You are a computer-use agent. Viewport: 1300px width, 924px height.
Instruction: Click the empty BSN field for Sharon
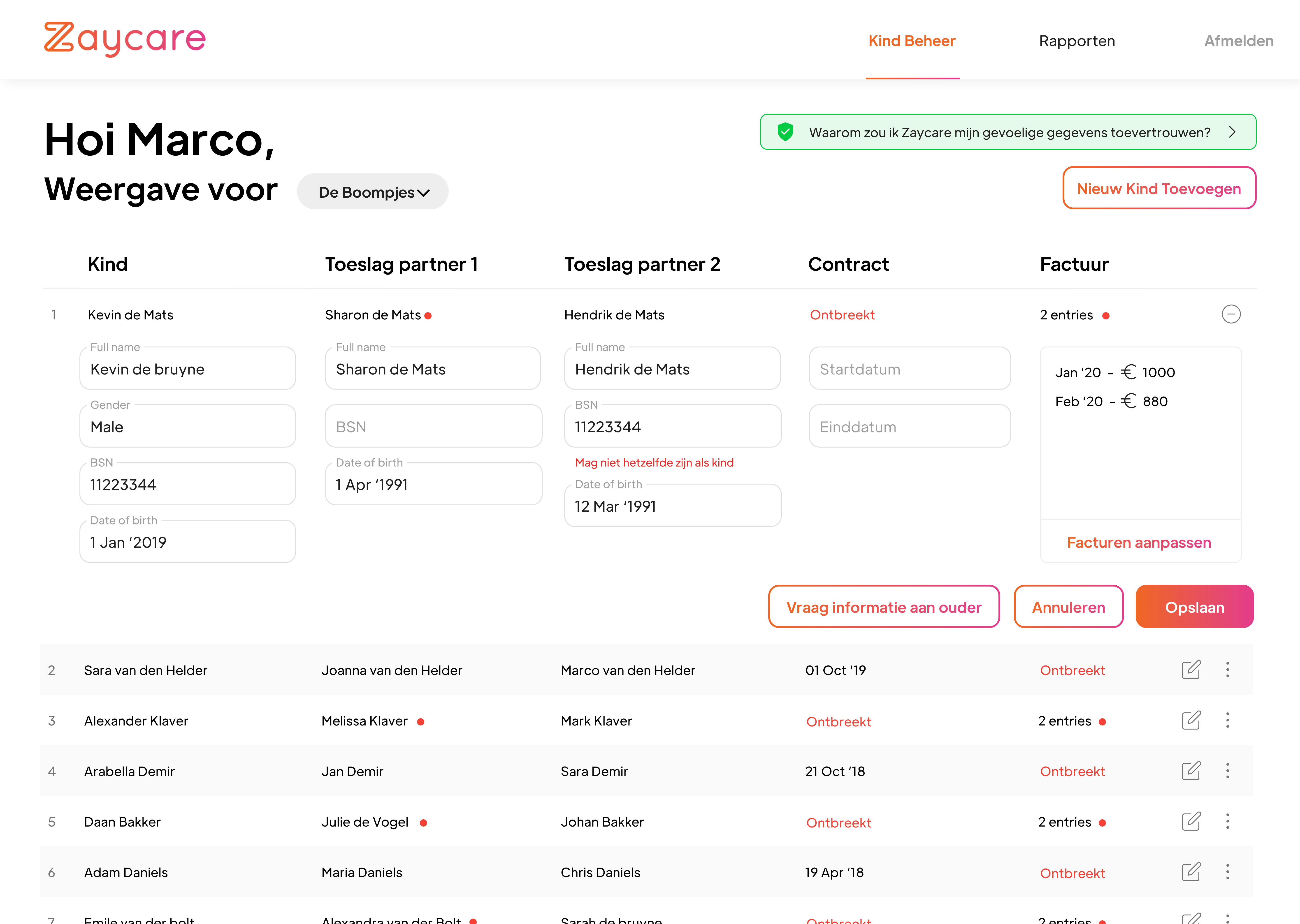(x=433, y=426)
